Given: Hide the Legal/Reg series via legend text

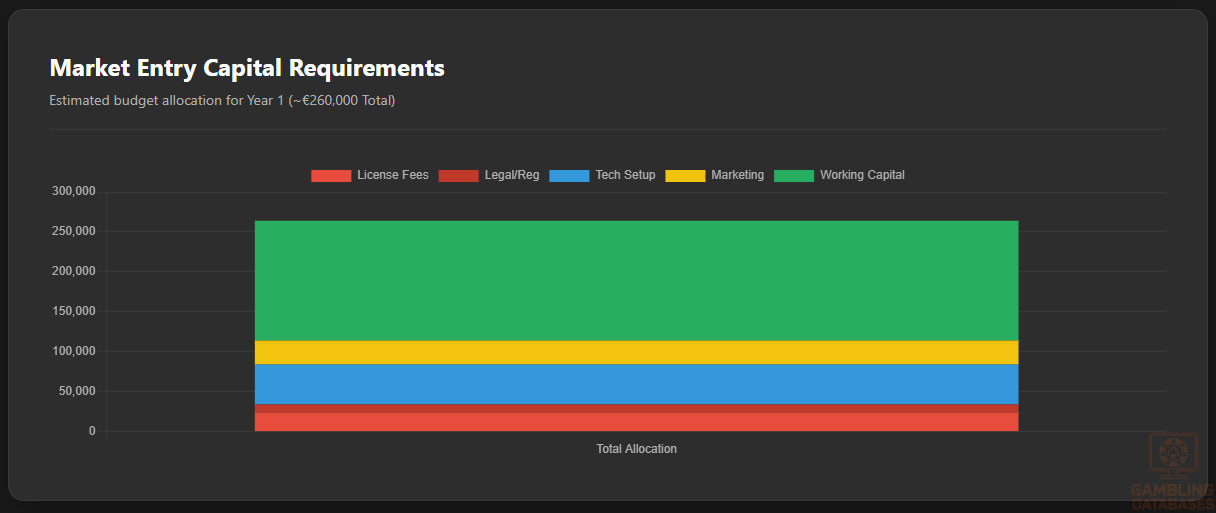Looking at the screenshot, I should coord(511,176).
